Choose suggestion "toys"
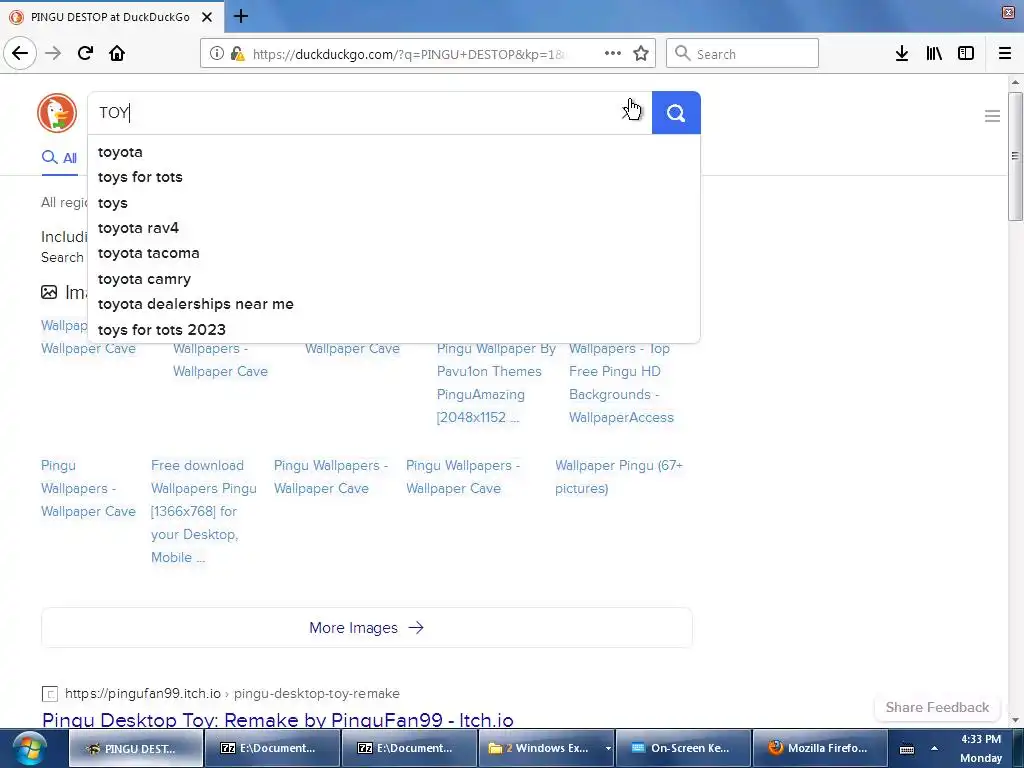This screenshot has height=768, width=1024. pyautogui.click(x=394, y=203)
